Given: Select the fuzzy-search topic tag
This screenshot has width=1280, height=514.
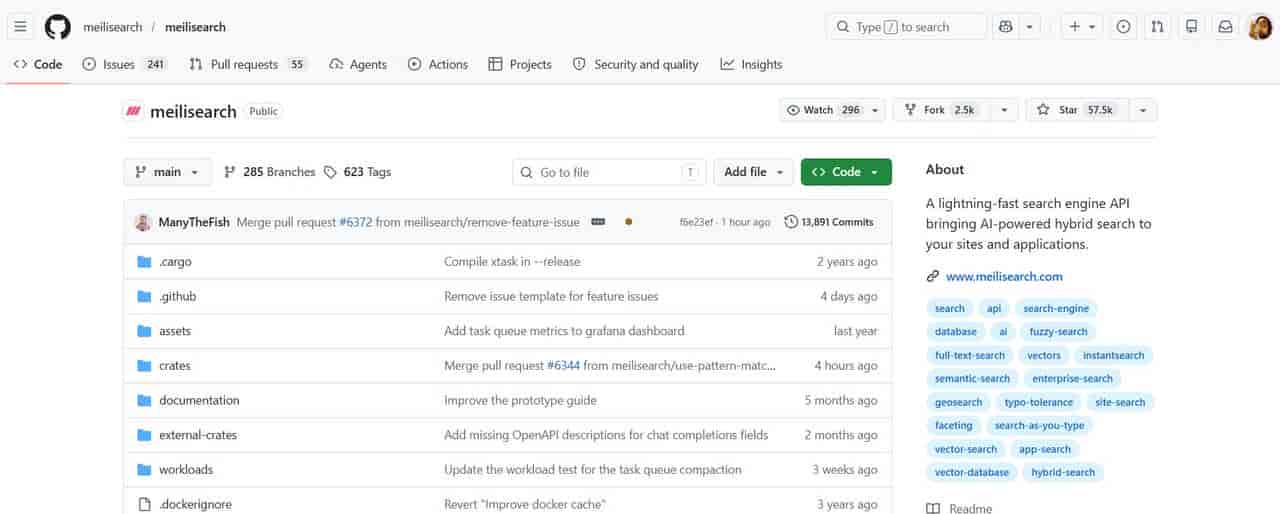Looking at the screenshot, I should [x=1058, y=331].
